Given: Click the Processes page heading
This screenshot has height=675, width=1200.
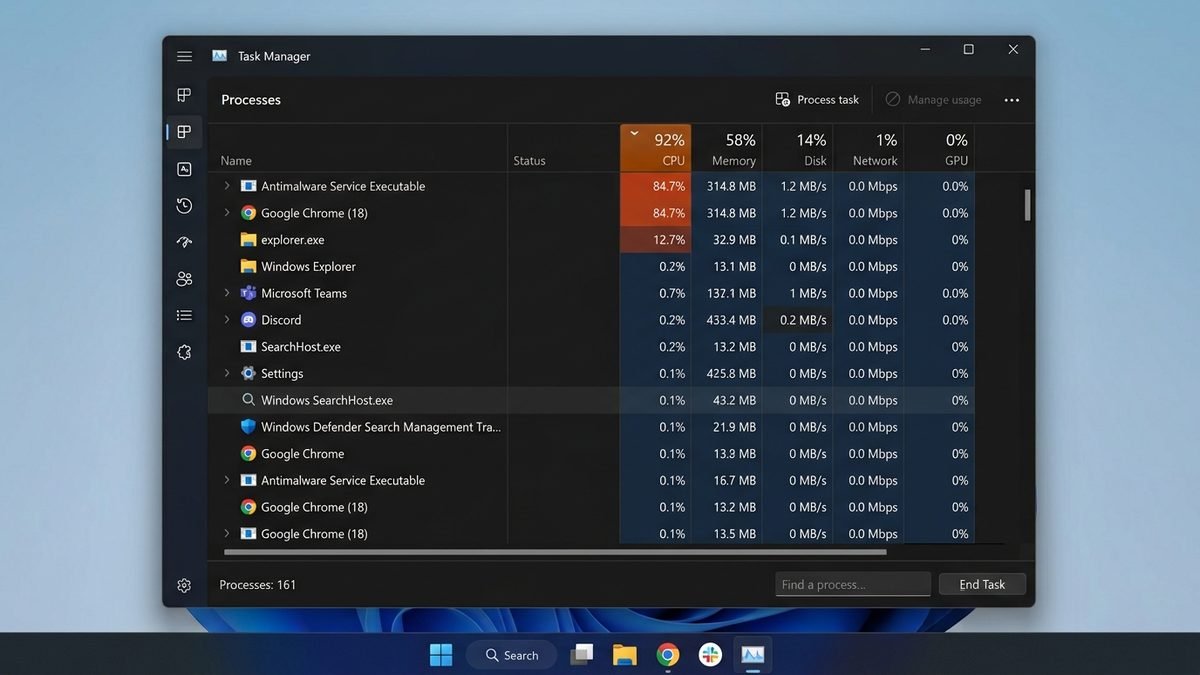Looking at the screenshot, I should pos(251,100).
